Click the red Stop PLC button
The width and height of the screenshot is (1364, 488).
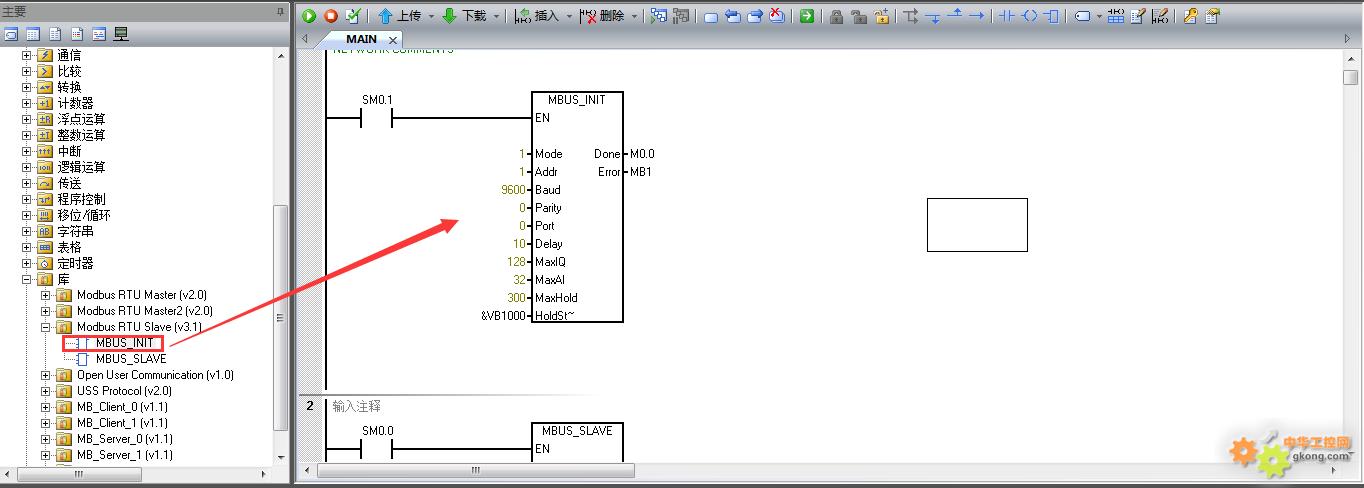click(331, 16)
